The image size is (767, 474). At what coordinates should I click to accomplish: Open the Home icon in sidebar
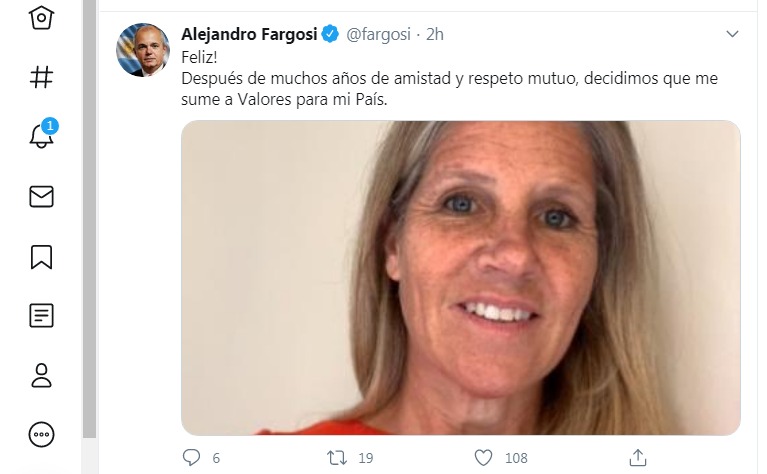point(41,18)
